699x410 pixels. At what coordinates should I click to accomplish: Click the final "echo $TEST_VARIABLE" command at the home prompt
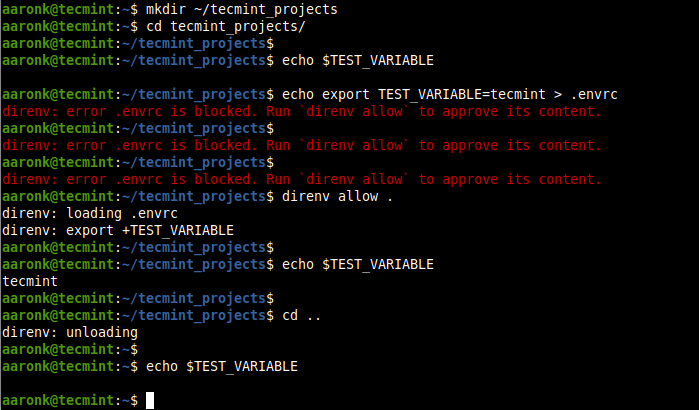[x=221, y=366]
